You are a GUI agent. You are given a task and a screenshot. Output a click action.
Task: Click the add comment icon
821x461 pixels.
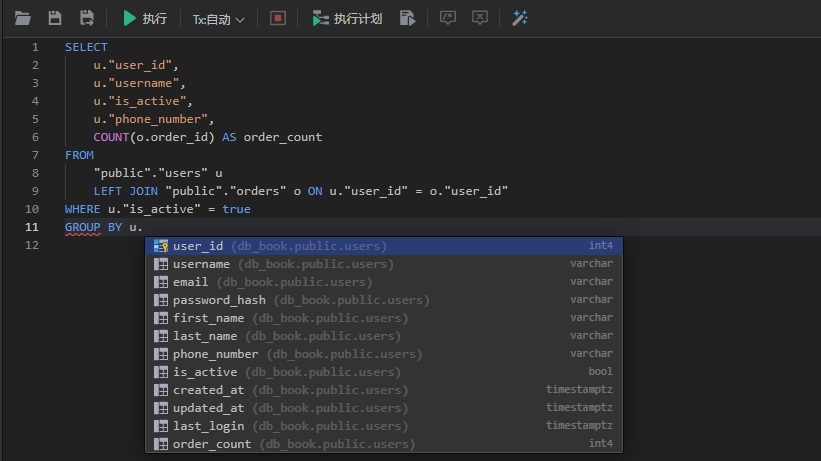click(x=447, y=18)
